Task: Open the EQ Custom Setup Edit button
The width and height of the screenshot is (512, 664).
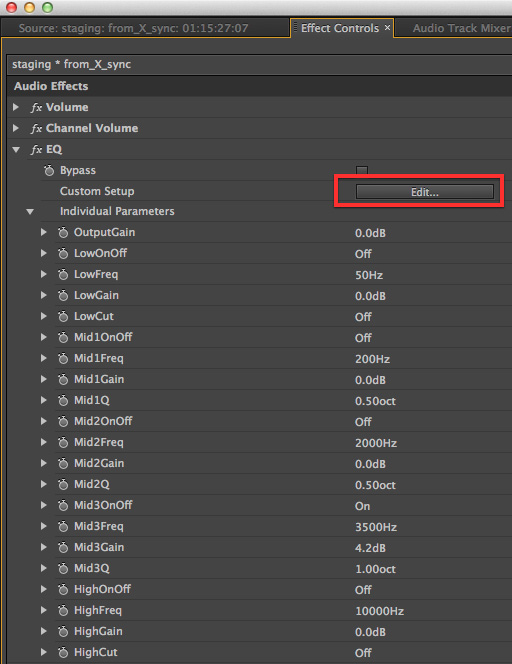Action: tap(424, 192)
